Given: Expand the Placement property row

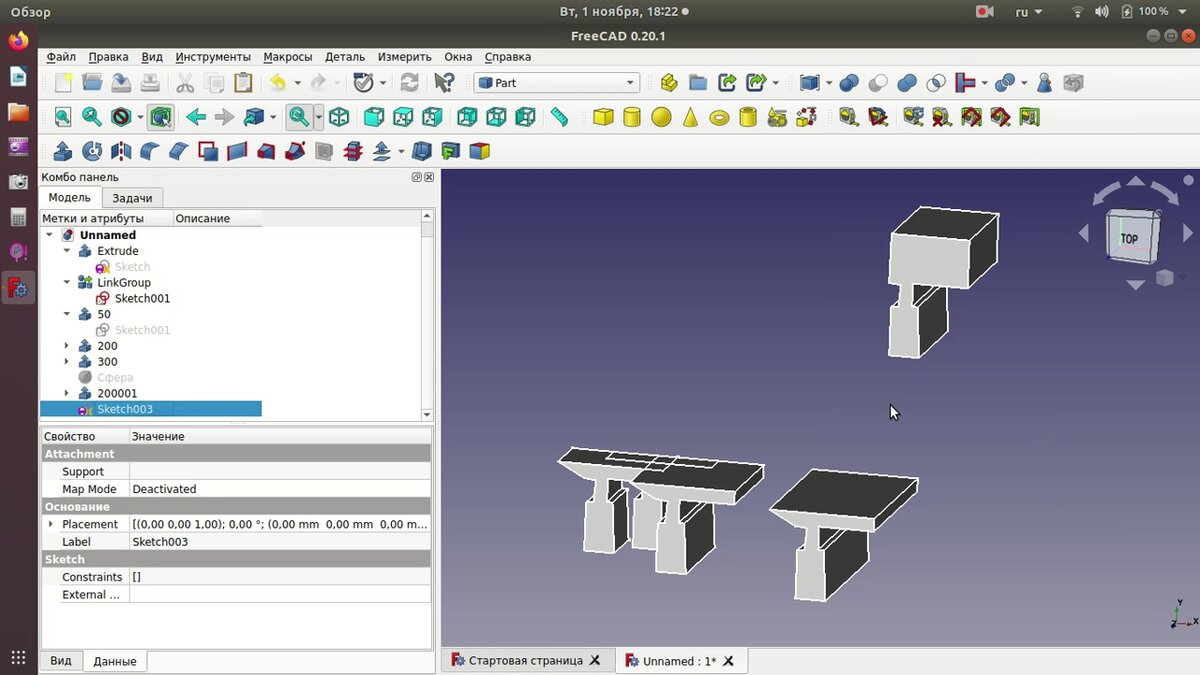Looking at the screenshot, I should pos(51,524).
